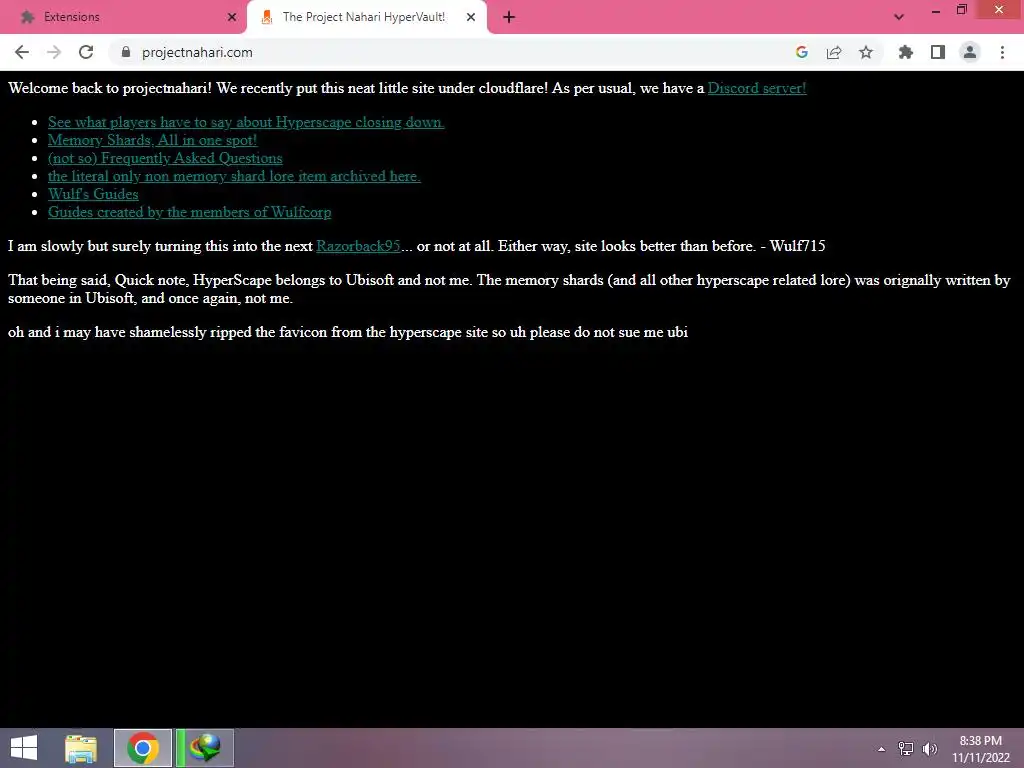Reload the projectnahari.com page
The height and width of the screenshot is (768, 1024).
86,52
